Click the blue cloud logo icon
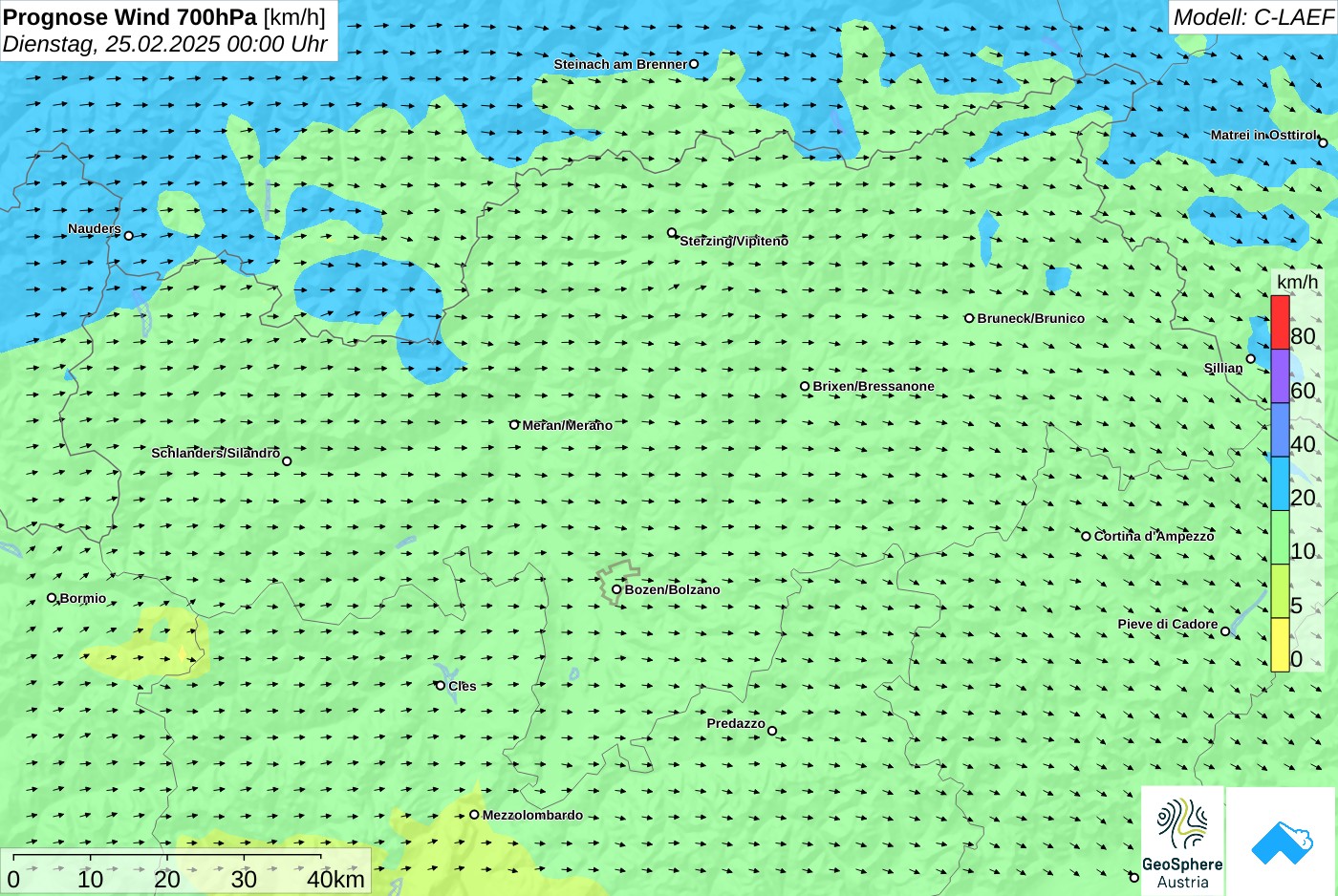1338x896 pixels. (1282, 842)
